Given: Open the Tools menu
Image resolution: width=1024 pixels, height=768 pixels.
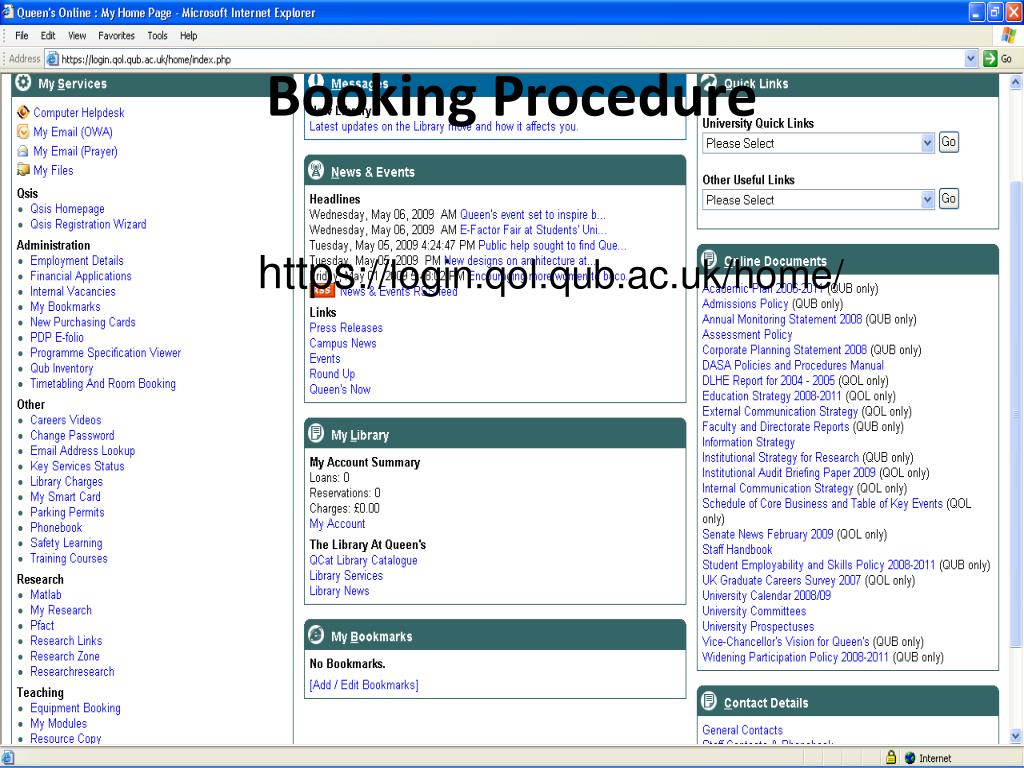Looking at the screenshot, I should click(157, 36).
